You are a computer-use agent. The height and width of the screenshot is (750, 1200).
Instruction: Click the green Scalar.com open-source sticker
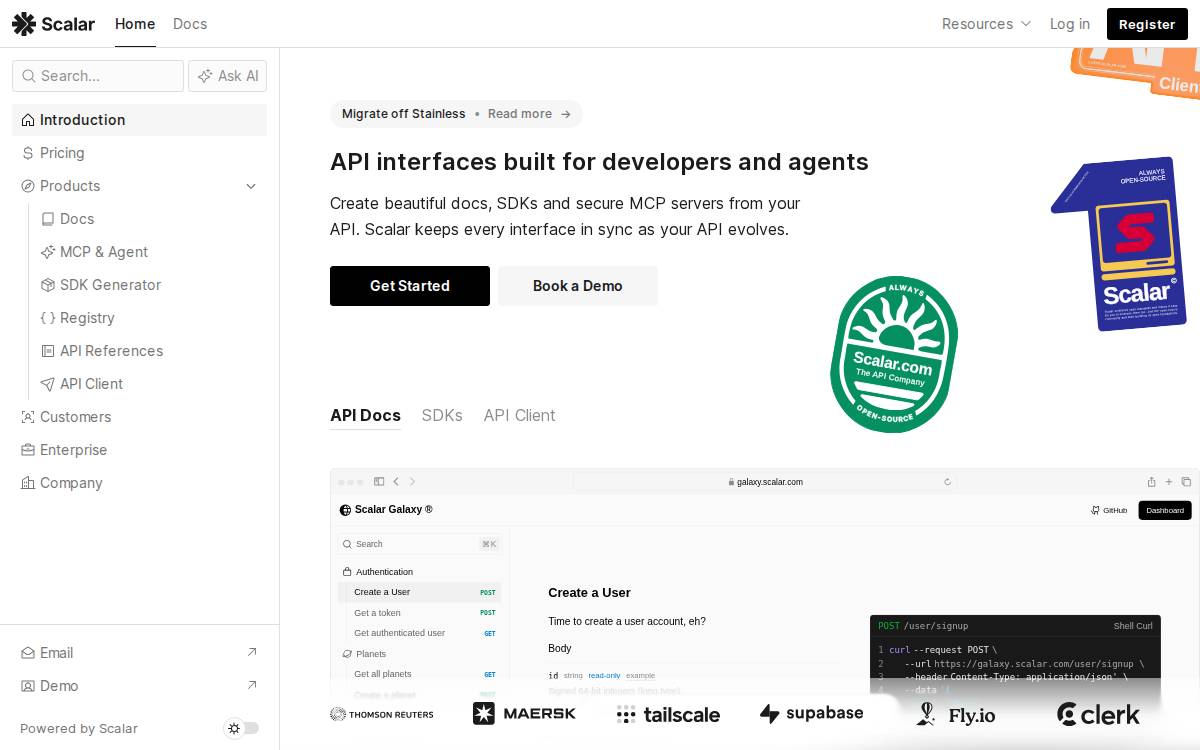pyautogui.click(x=894, y=354)
